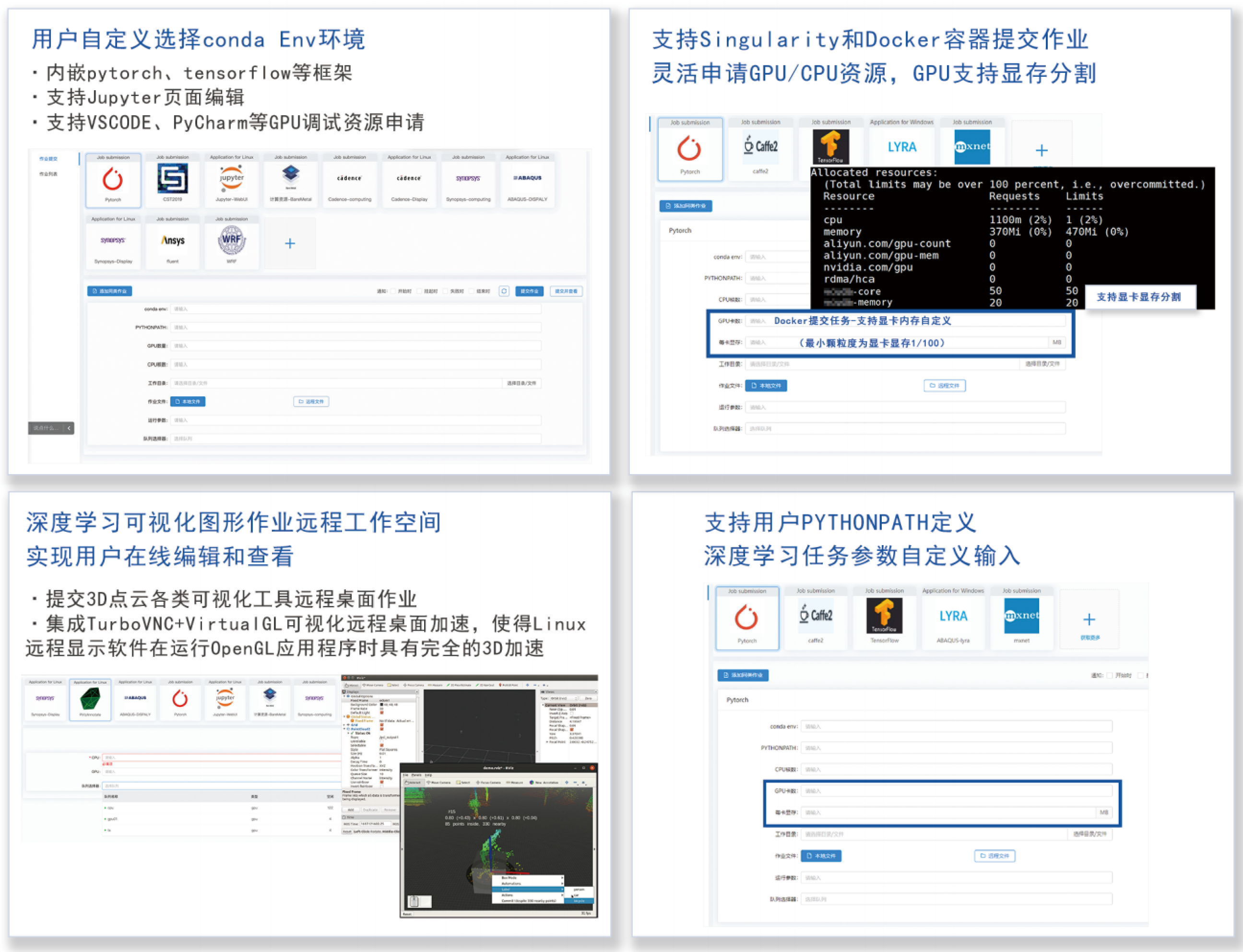The height and width of the screenshot is (952, 1243).
Task: Switch to 作业提交 sidebar item
Action: point(48,159)
